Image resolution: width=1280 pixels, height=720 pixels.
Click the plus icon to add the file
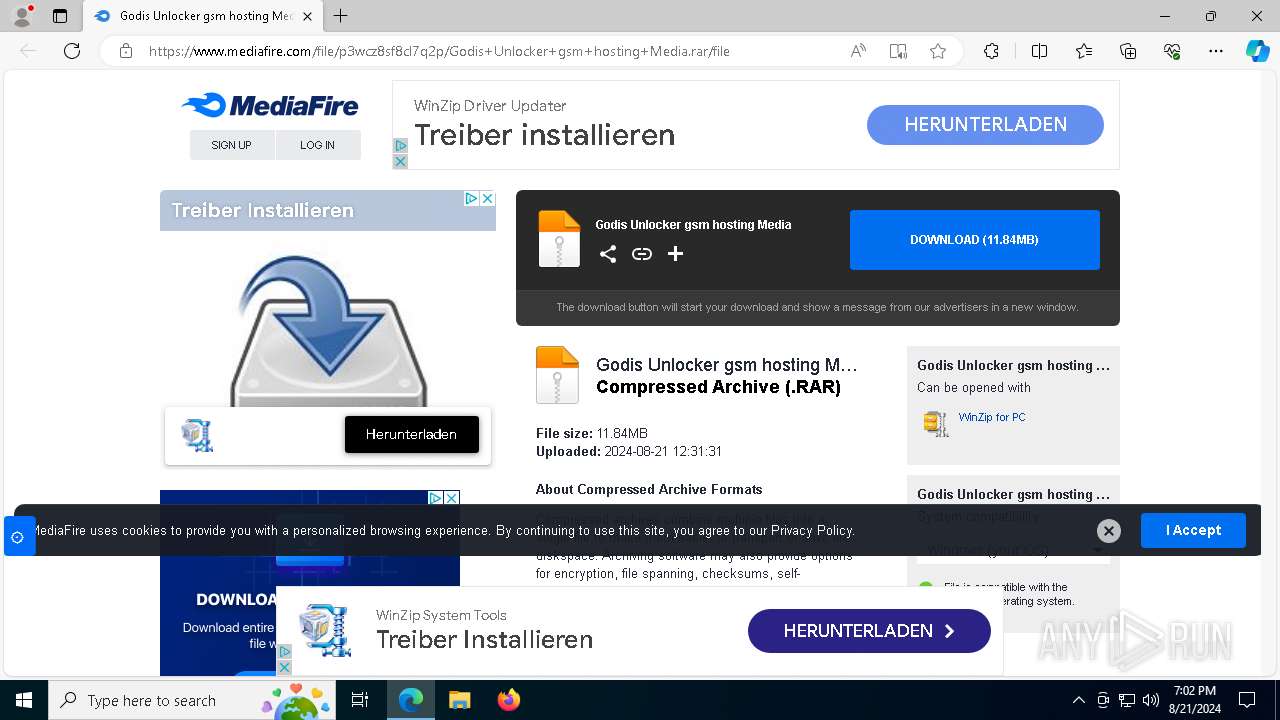(x=676, y=254)
